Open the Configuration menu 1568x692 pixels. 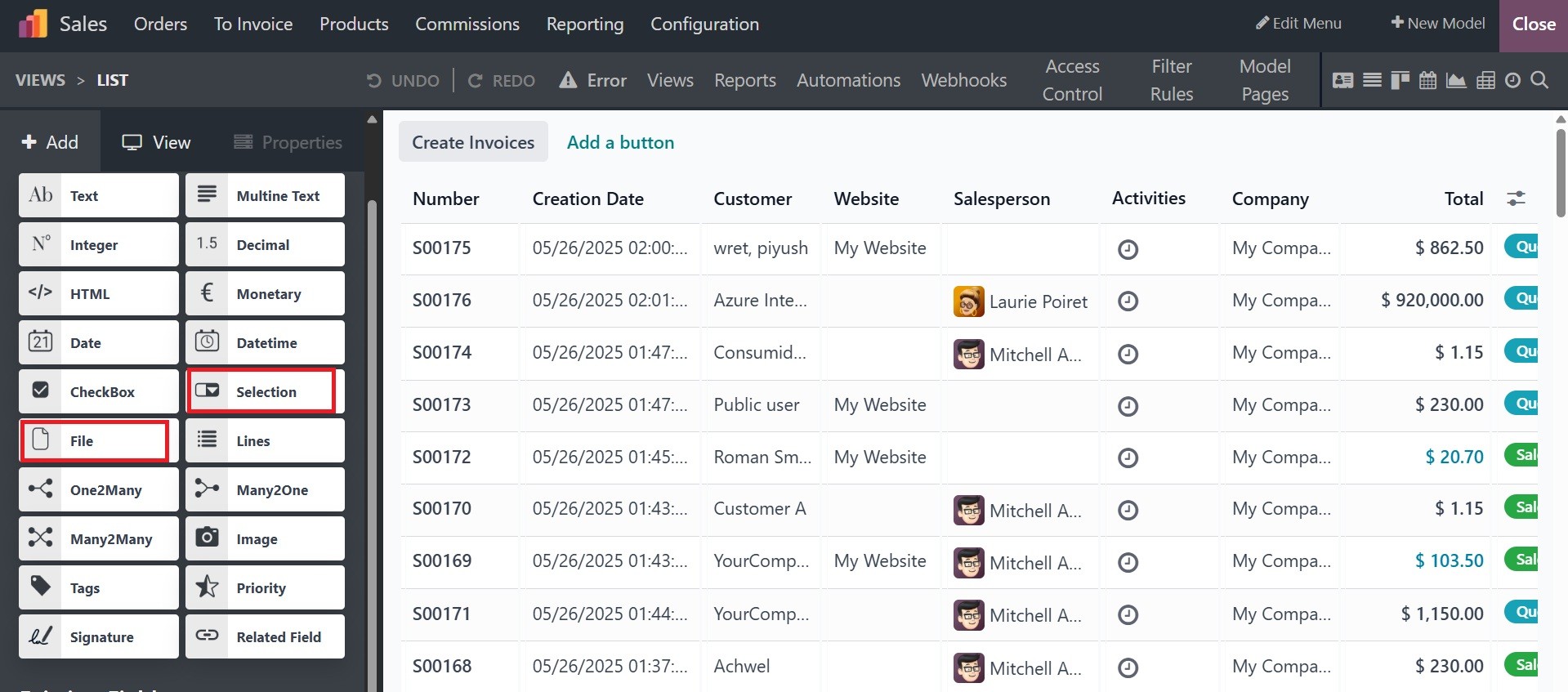704,25
